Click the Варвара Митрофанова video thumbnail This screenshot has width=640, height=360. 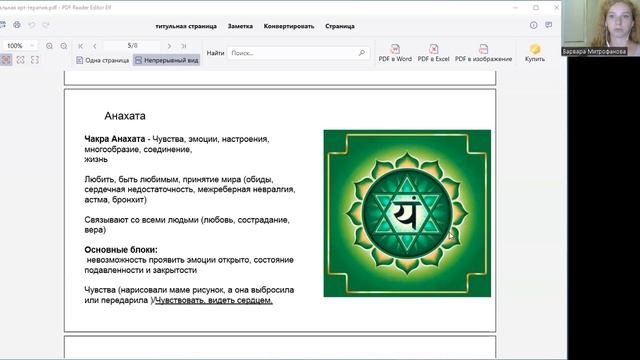tap(600, 28)
